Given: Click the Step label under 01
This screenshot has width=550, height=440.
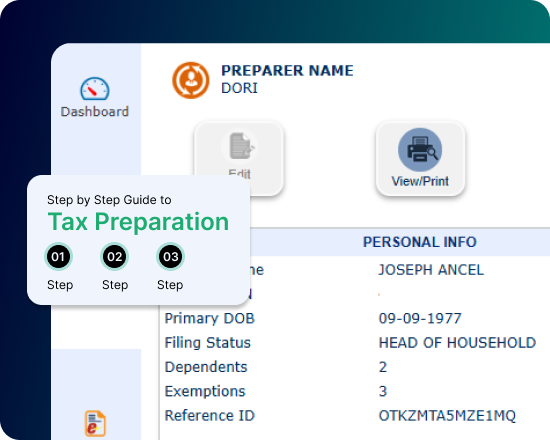Looking at the screenshot, I should click(x=60, y=285).
